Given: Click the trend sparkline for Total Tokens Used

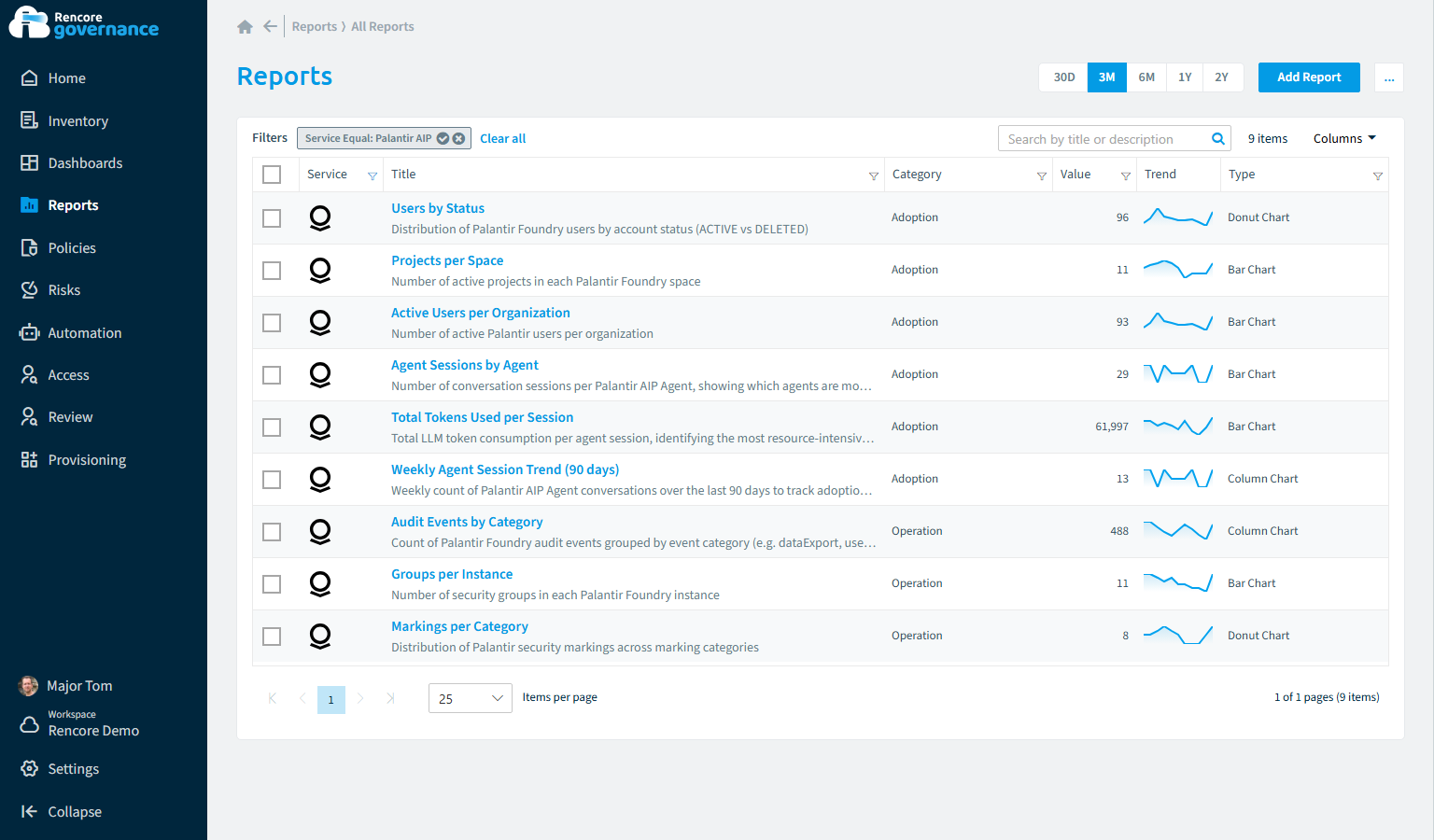Looking at the screenshot, I should pos(1178,427).
